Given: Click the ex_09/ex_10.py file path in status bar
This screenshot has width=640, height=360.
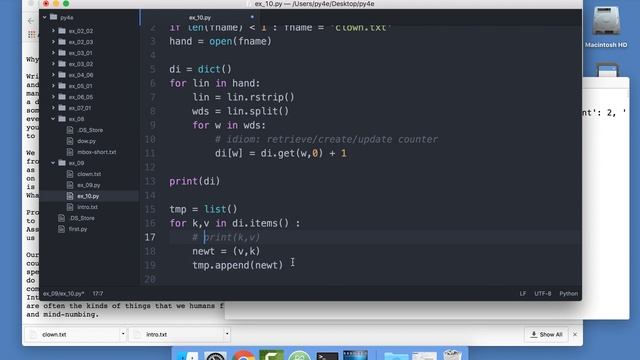Looking at the screenshot, I should (63, 293).
